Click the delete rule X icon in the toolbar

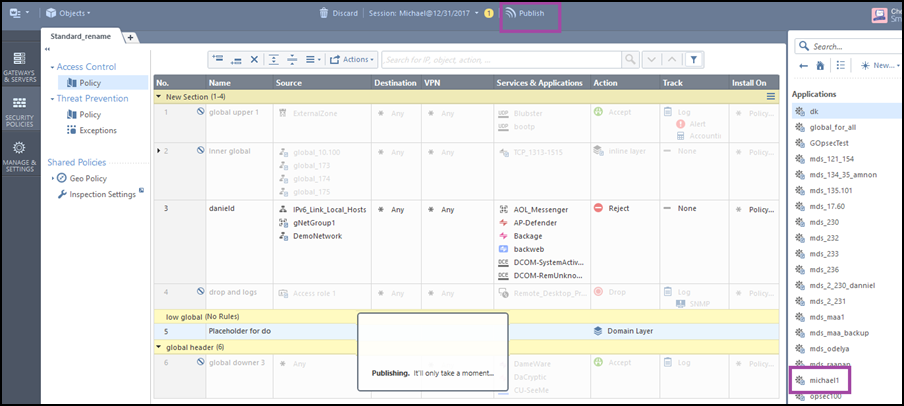coord(255,59)
